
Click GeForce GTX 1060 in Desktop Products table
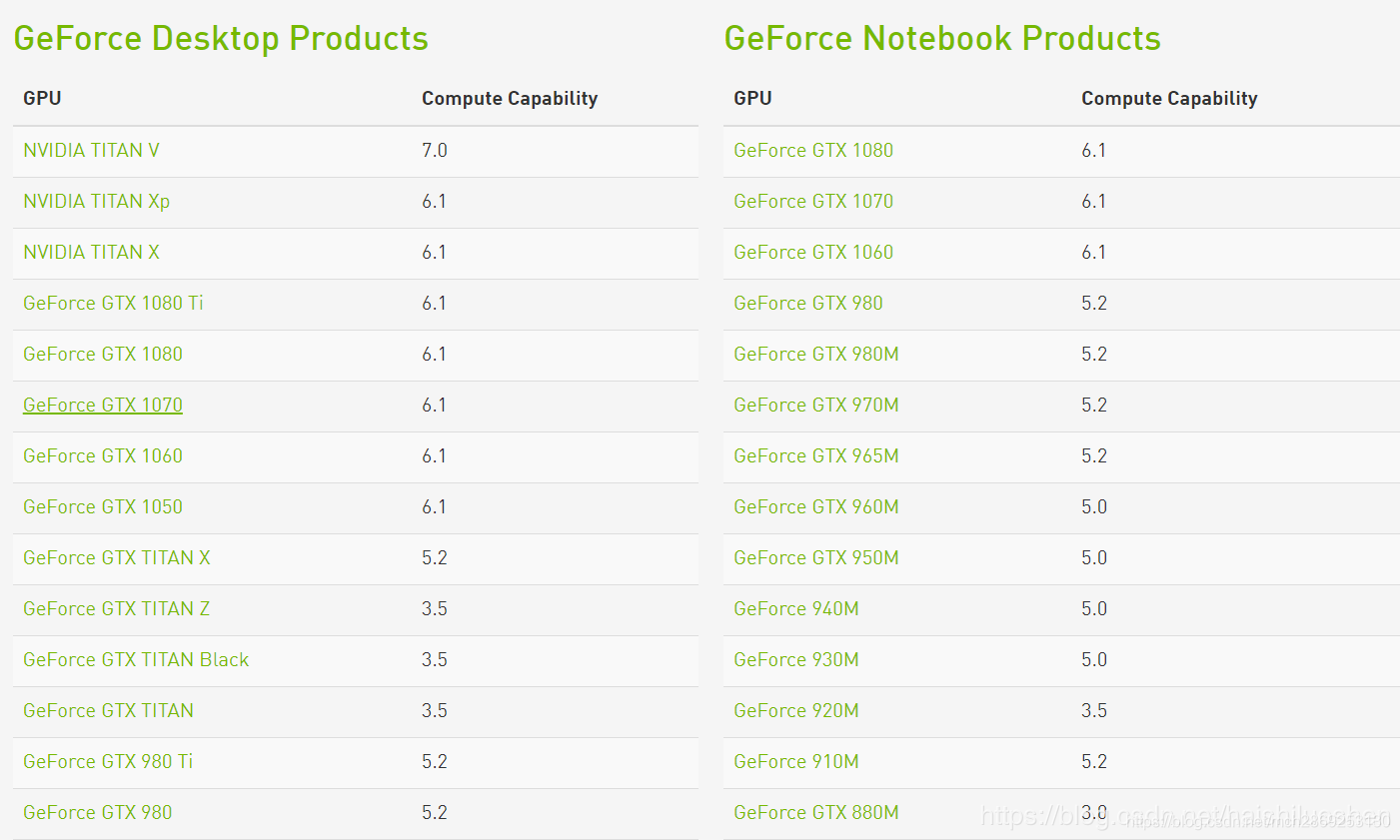(x=103, y=456)
